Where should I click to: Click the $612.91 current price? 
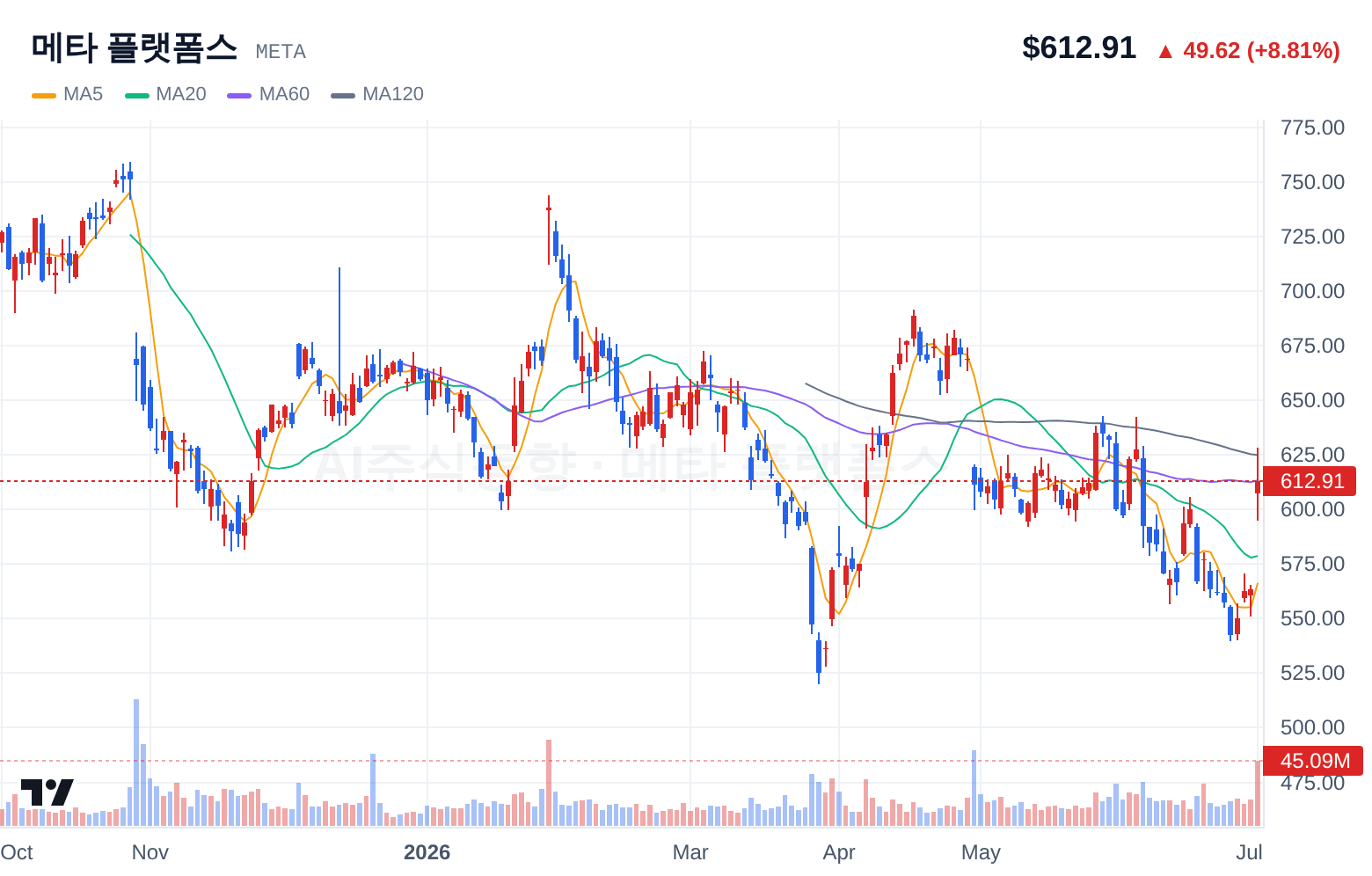[1079, 47]
